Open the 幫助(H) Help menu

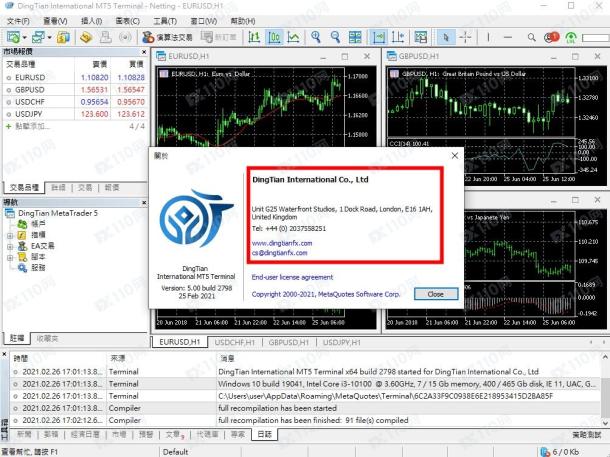(x=243, y=21)
